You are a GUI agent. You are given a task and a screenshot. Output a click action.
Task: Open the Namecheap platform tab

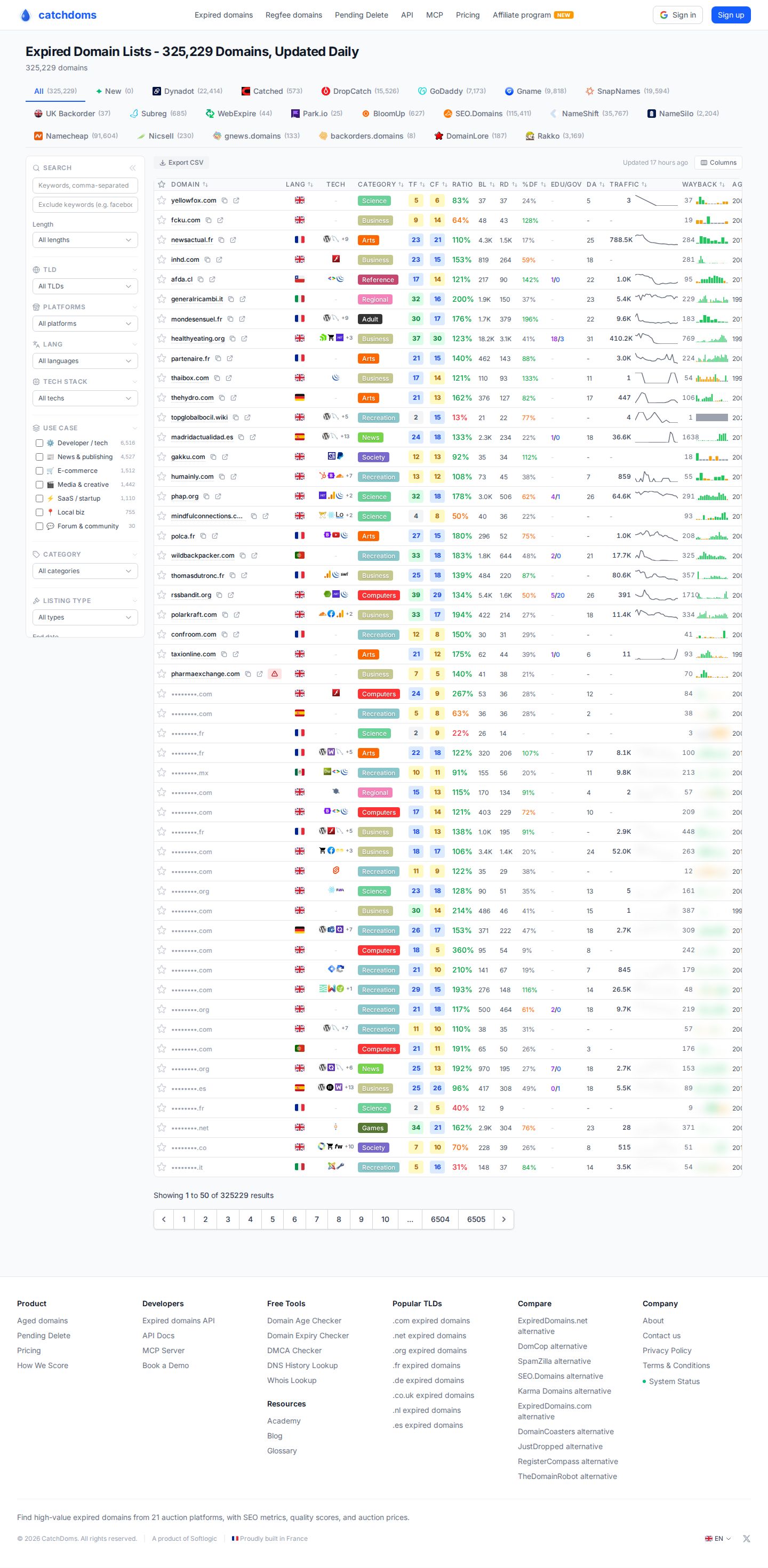(x=76, y=136)
